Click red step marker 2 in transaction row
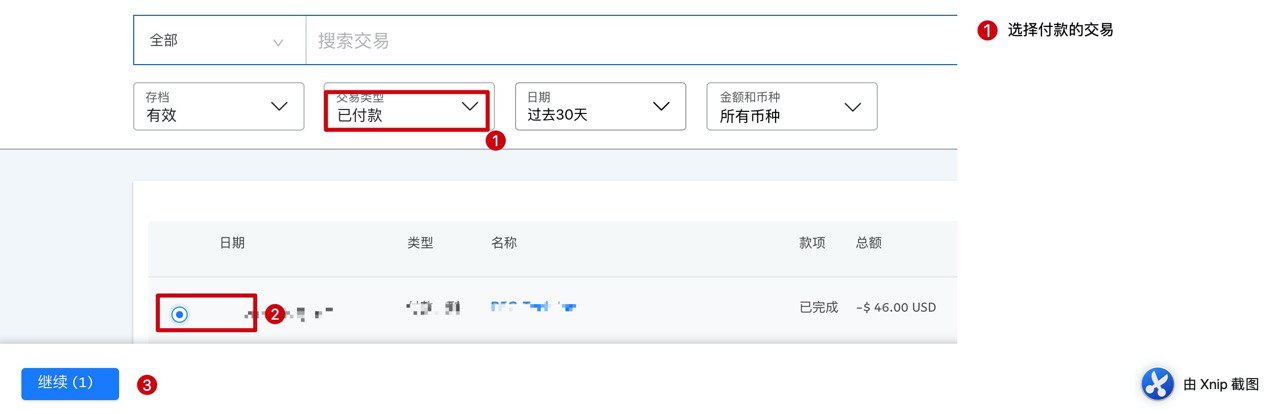The width and height of the screenshot is (1280, 414). tap(274, 315)
